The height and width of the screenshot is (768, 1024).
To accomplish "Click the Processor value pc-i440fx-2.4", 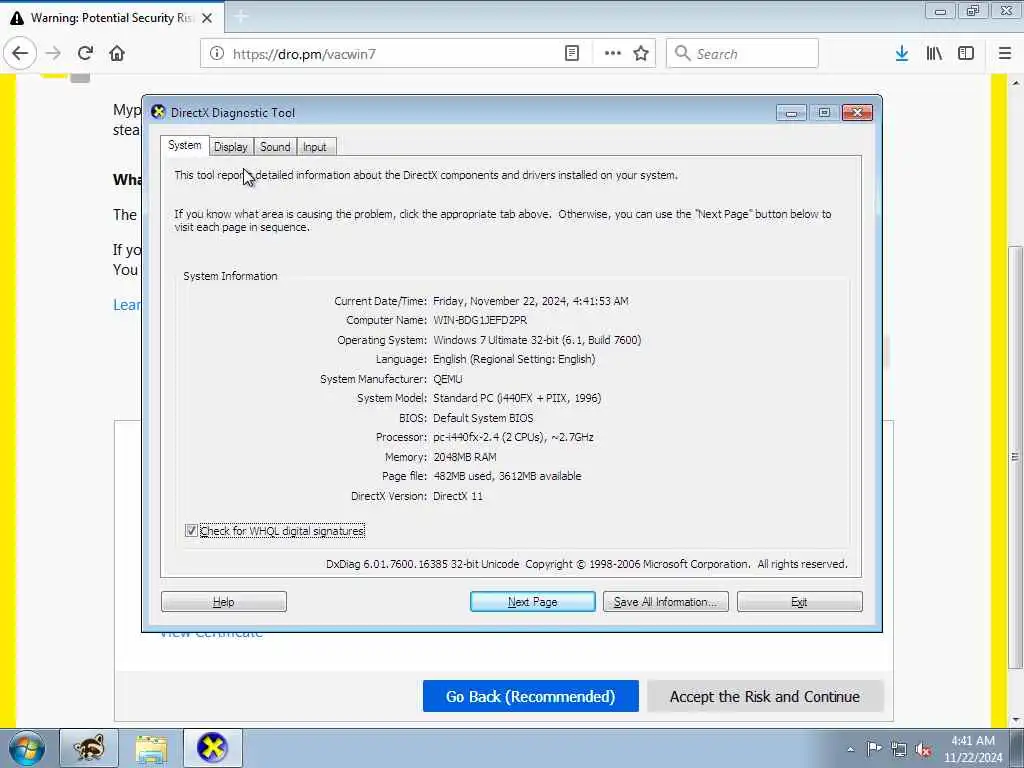I will 513,437.
